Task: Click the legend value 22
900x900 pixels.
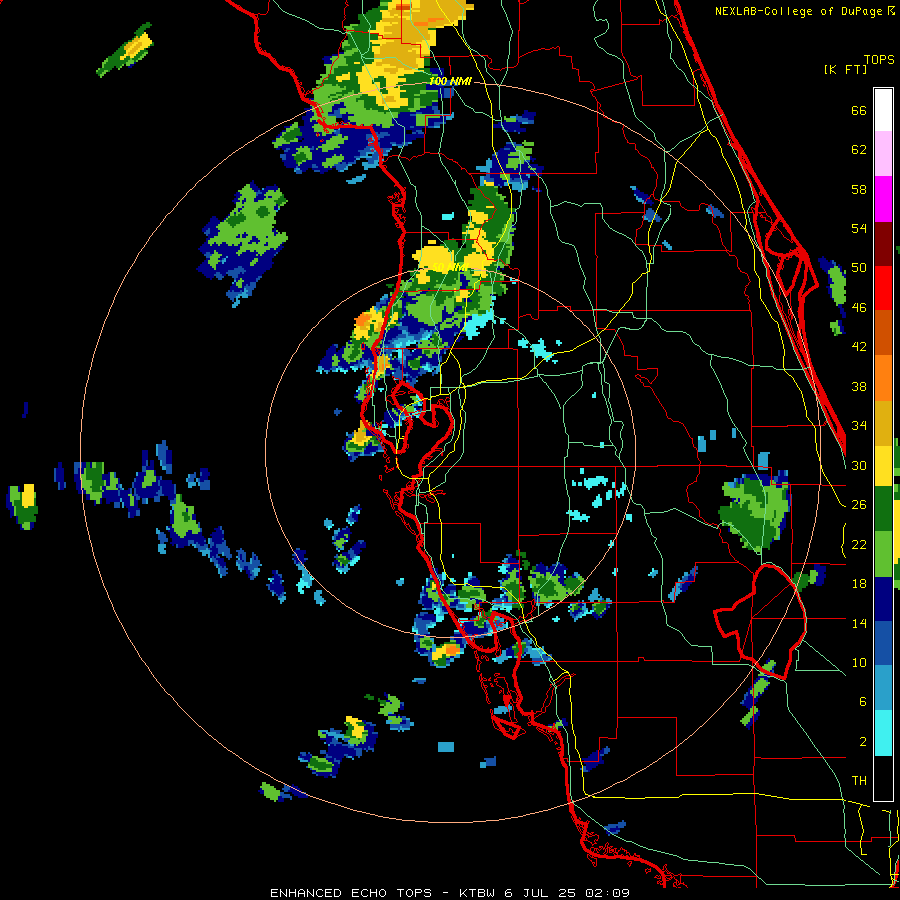Action: click(859, 545)
